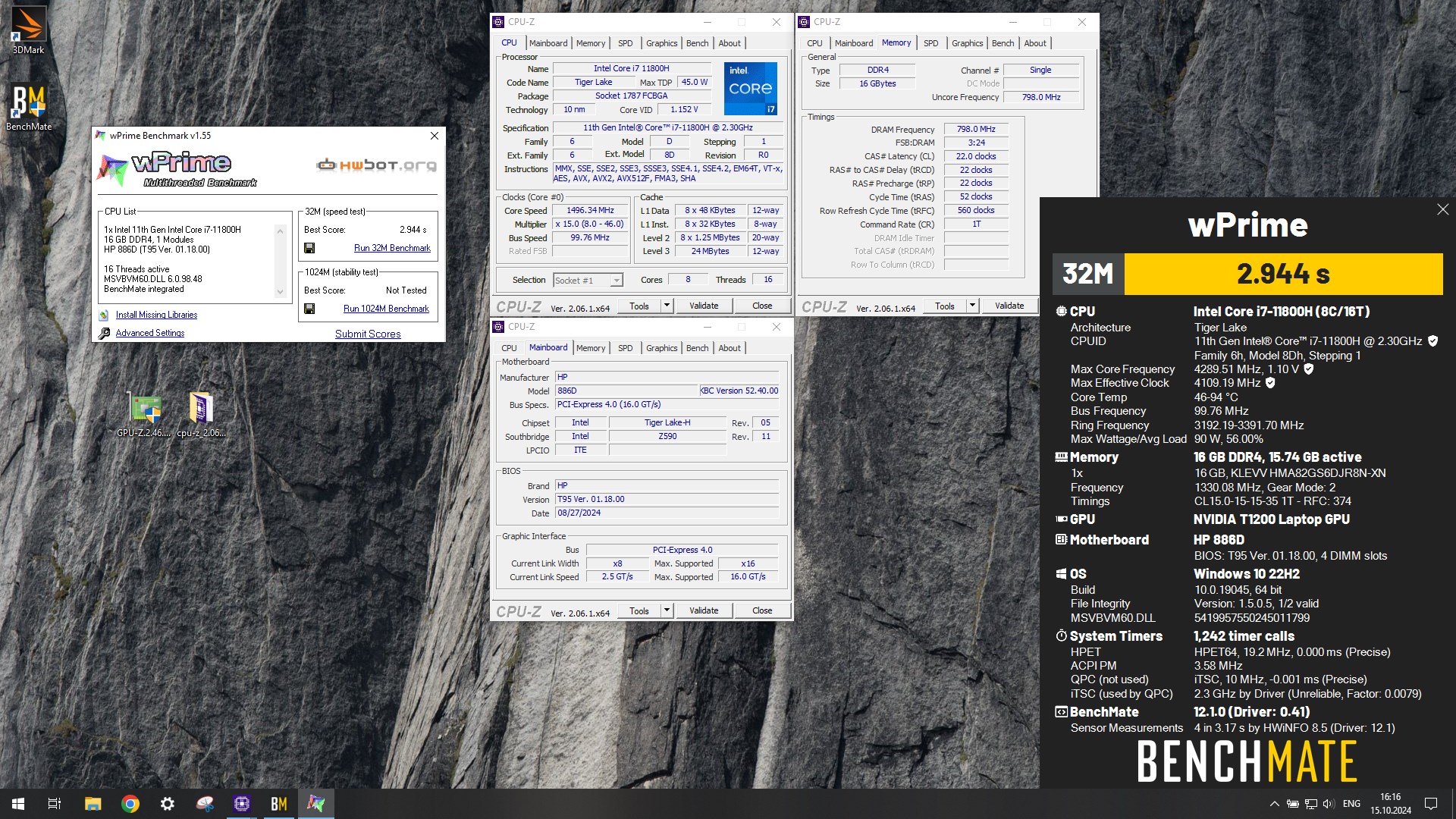1456x819 pixels.
Task: Click the BIOS Version T95 Ver. 01.18.00 field
Action: point(667,500)
